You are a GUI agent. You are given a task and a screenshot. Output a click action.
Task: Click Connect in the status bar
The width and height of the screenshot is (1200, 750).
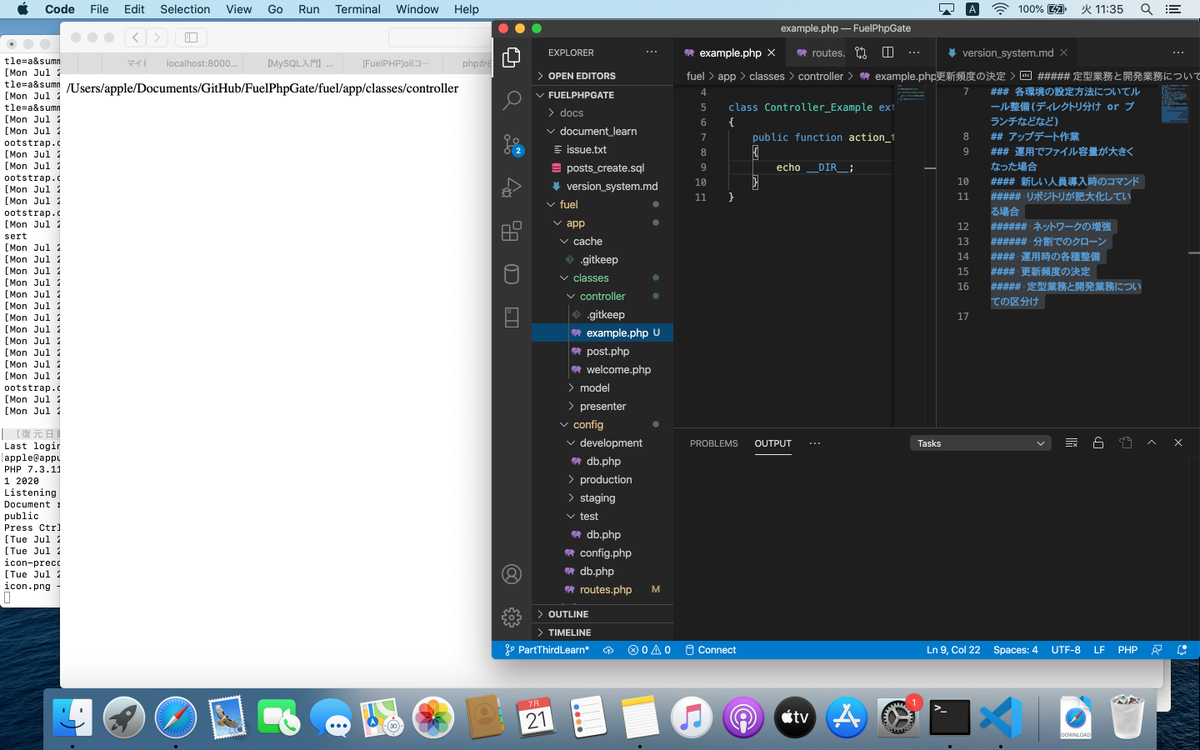(x=710, y=650)
